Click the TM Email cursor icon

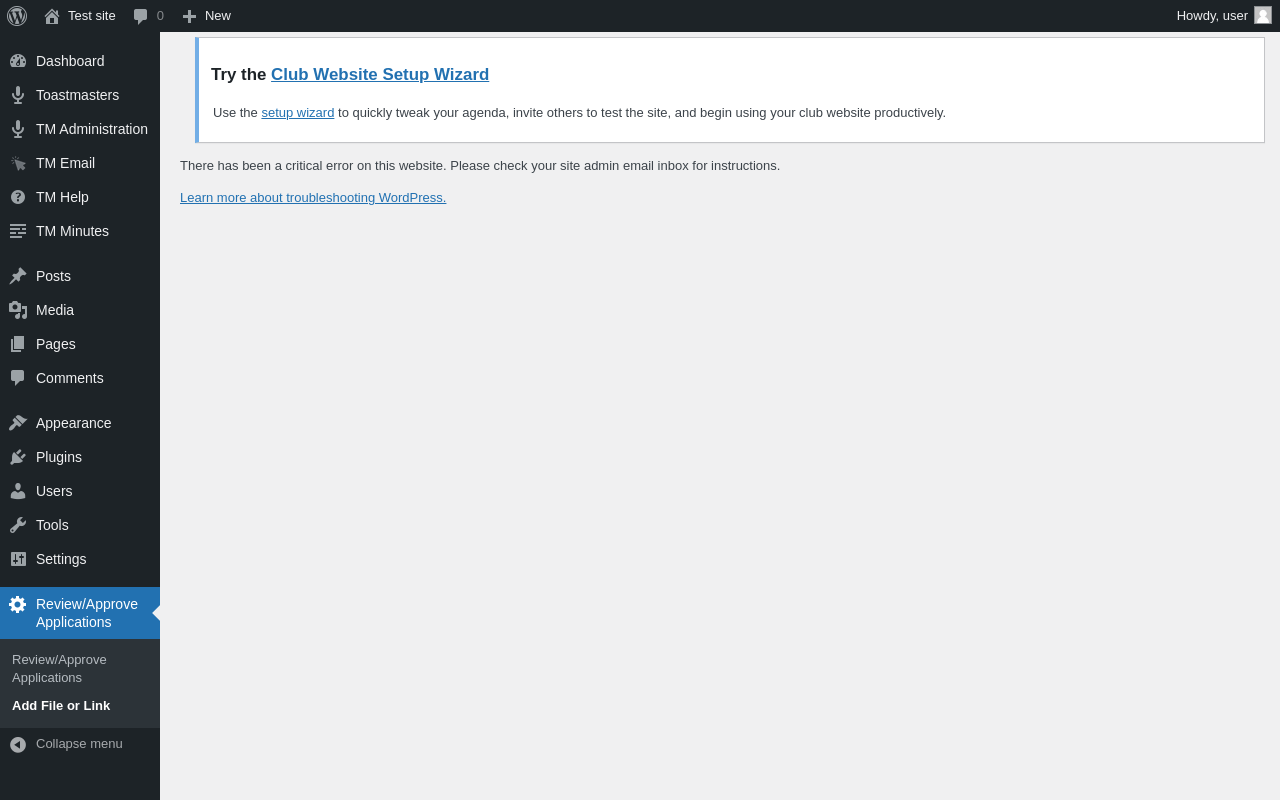pos(18,163)
